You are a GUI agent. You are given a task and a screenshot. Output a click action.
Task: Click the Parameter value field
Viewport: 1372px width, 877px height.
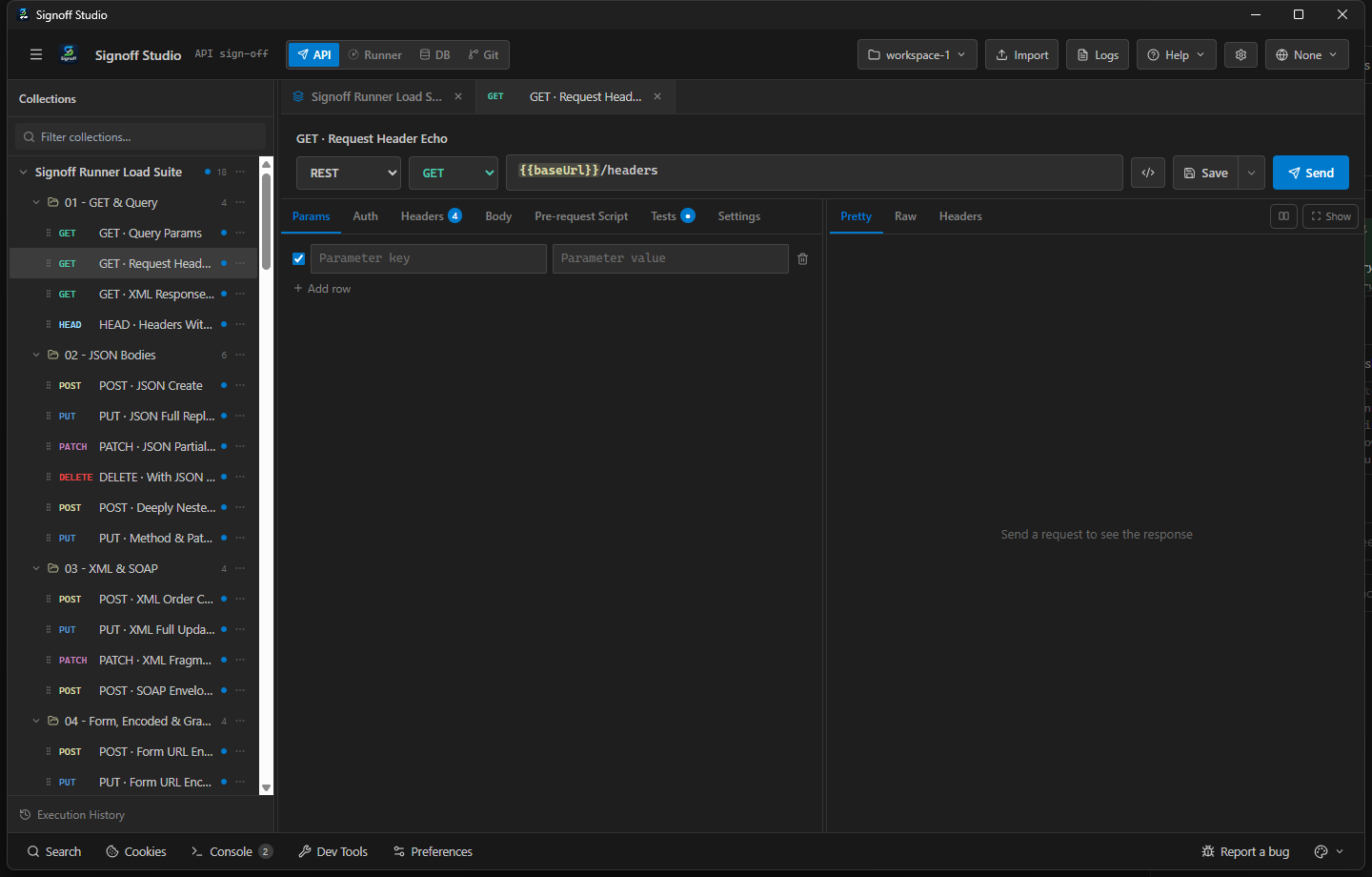coord(671,258)
